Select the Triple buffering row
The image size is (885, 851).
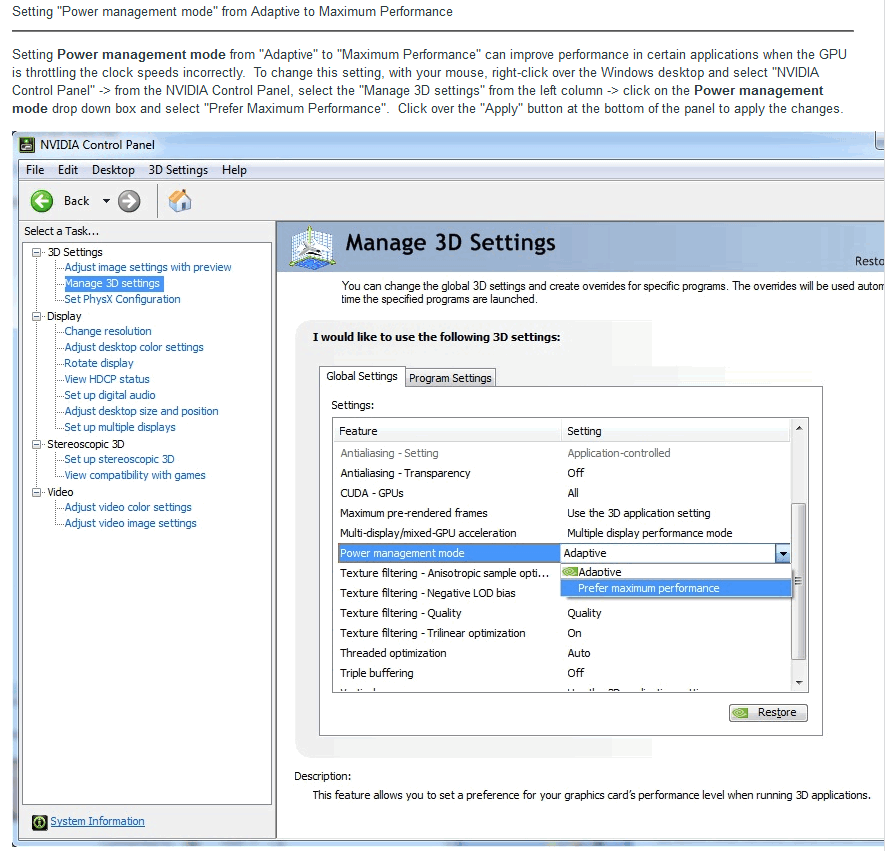click(564, 673)
